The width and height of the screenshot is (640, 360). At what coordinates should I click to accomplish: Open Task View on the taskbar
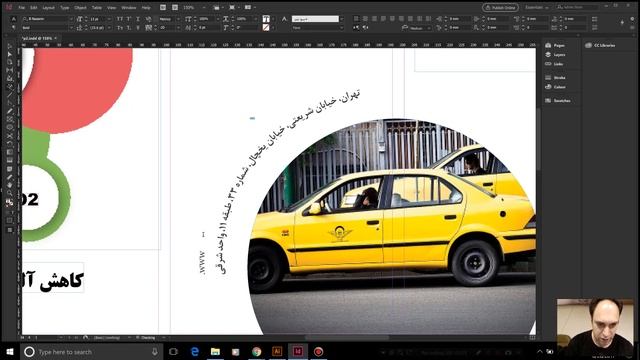(173, 351)
